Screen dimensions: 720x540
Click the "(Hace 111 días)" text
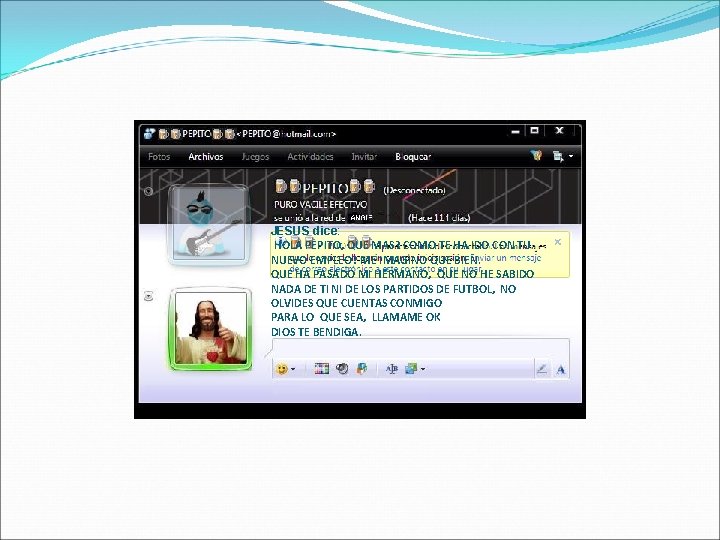click(439, 218)
